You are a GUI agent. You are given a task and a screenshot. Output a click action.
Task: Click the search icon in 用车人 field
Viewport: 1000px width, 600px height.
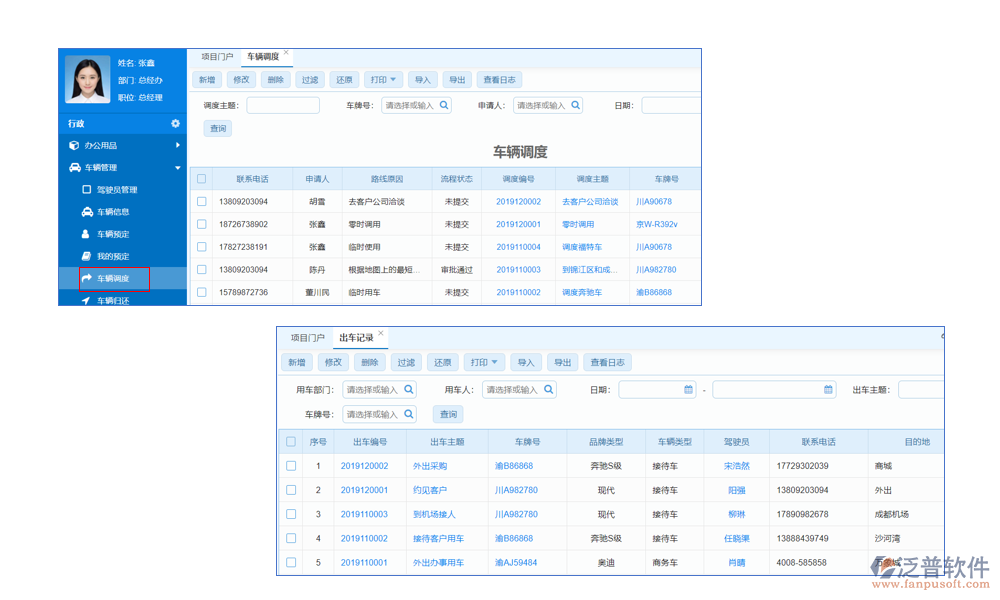(x=548, y=390)
